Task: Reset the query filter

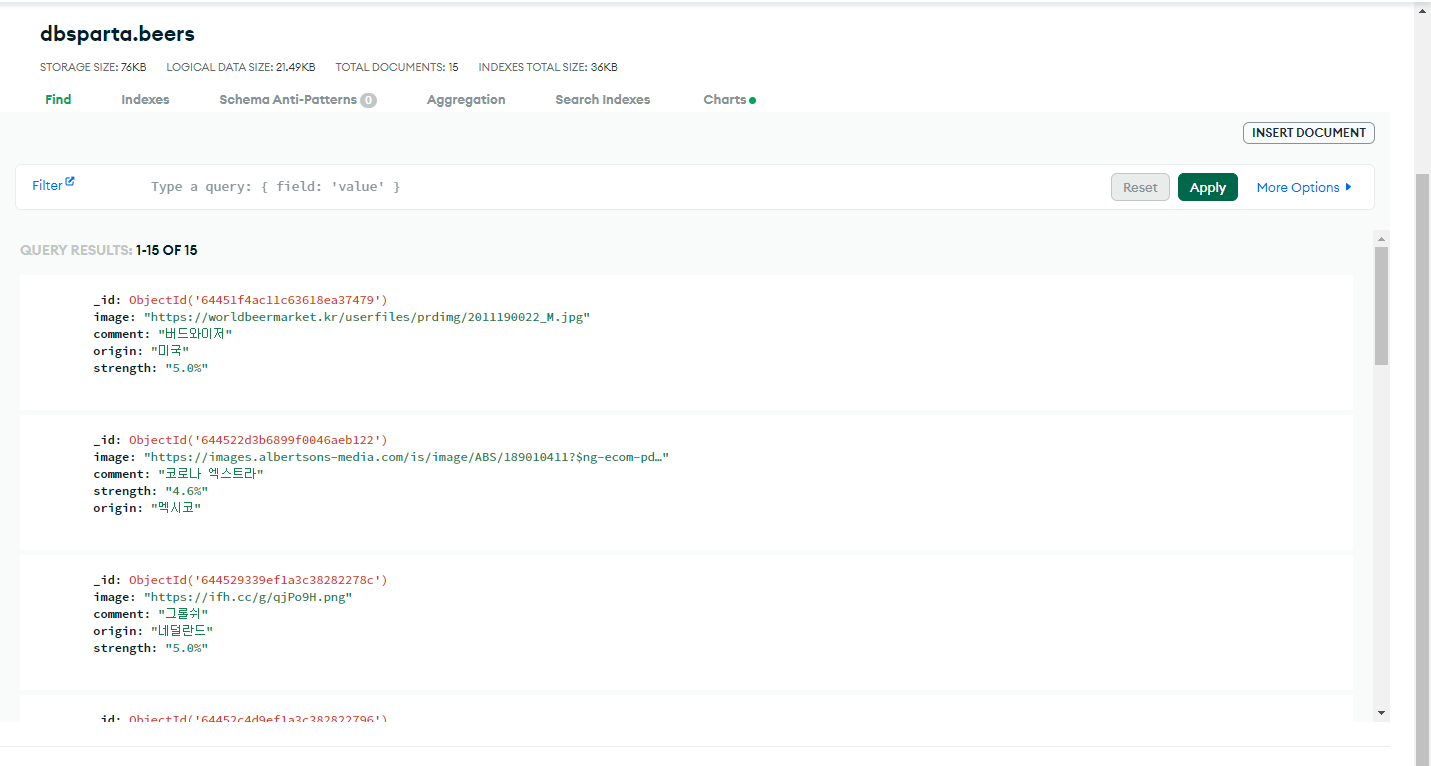Action: click(x=1140, y=187)
